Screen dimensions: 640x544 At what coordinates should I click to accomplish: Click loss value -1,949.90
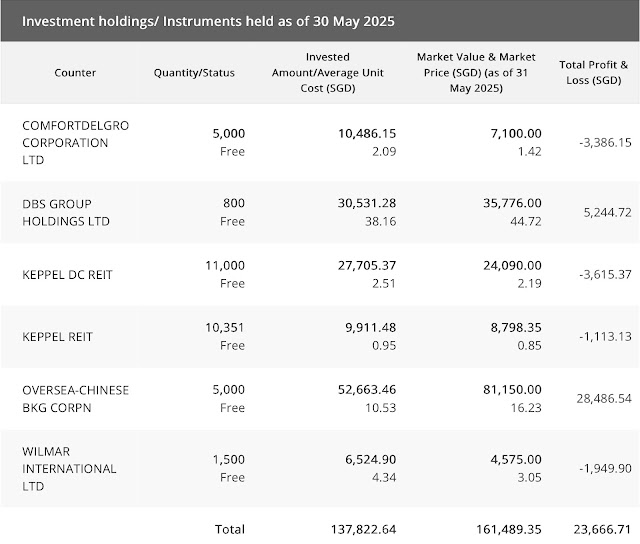[x=605, y=469]
